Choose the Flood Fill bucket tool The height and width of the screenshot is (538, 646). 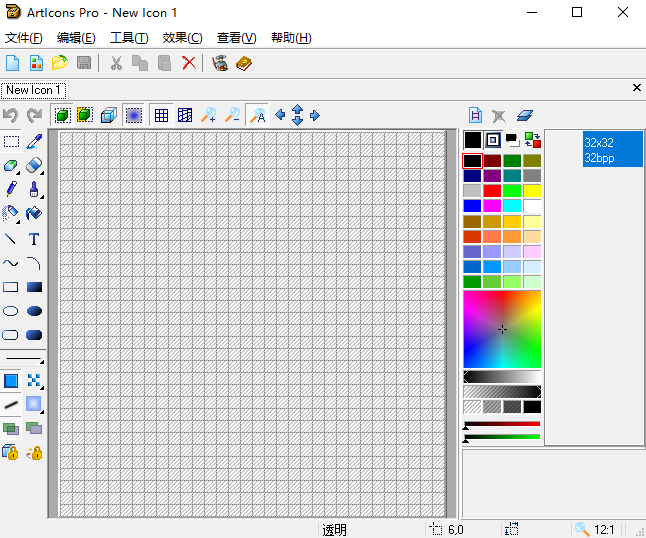pos(34,213)
